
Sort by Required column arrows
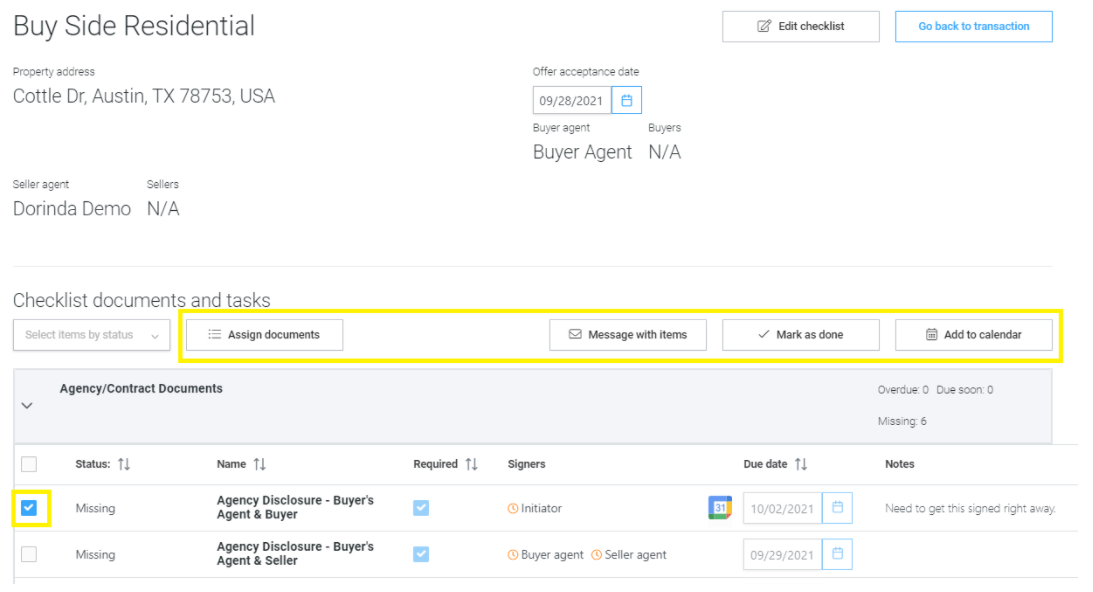click(x=471, y=464)
